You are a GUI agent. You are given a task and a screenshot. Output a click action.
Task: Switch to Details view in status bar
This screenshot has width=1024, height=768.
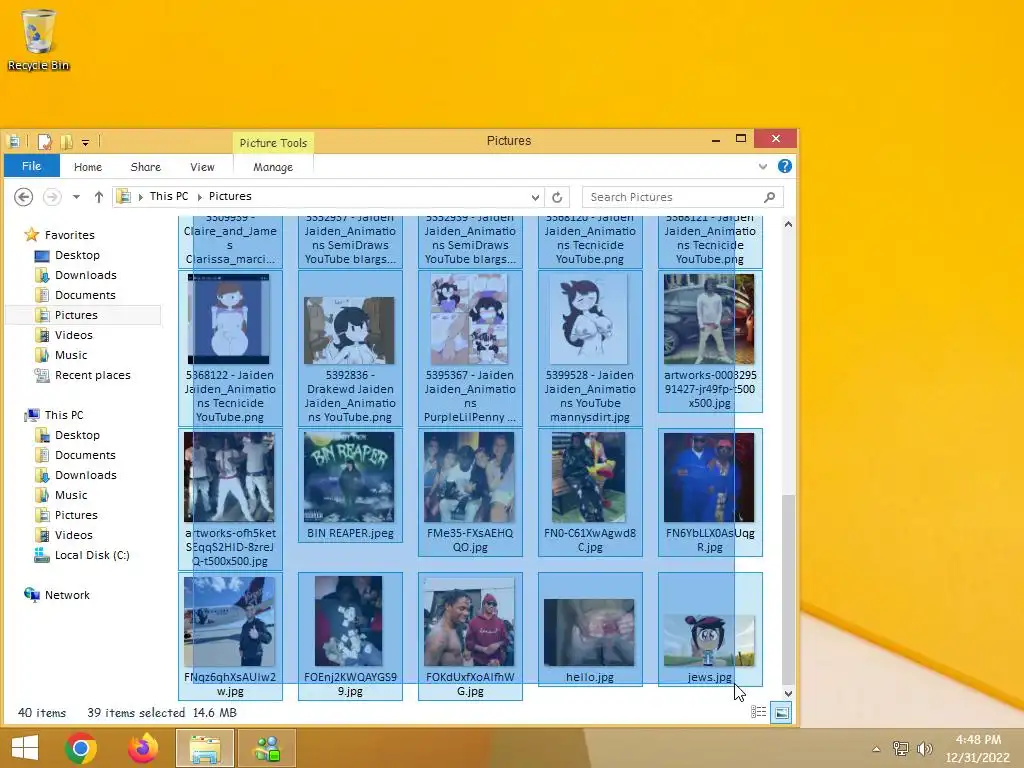(758, 712)
